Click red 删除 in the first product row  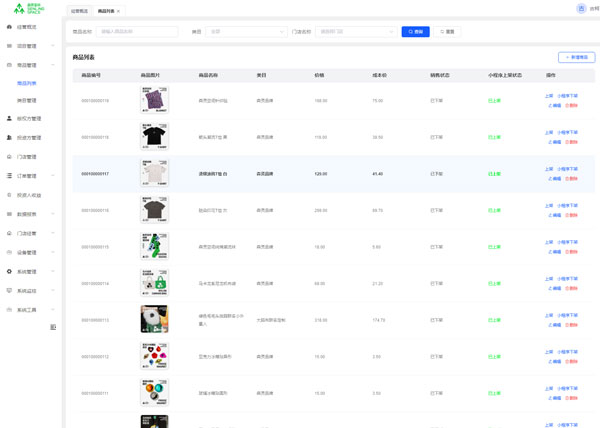tap(571, 105)
